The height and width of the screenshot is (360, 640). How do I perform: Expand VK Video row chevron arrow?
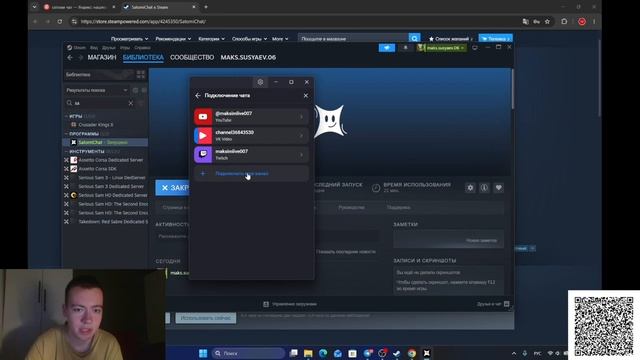[301, 136]
